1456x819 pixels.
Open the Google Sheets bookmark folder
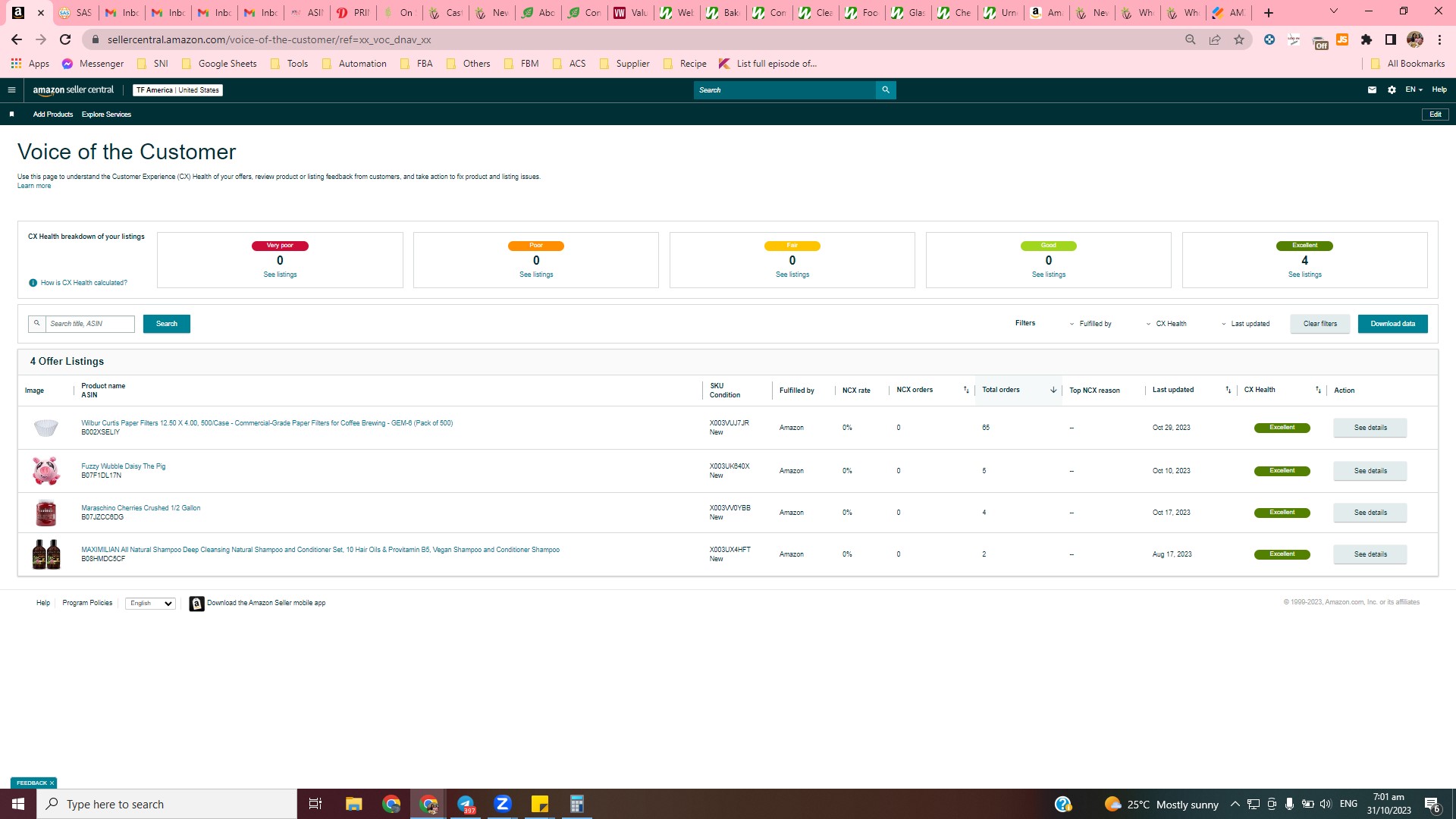pos(219,64)
